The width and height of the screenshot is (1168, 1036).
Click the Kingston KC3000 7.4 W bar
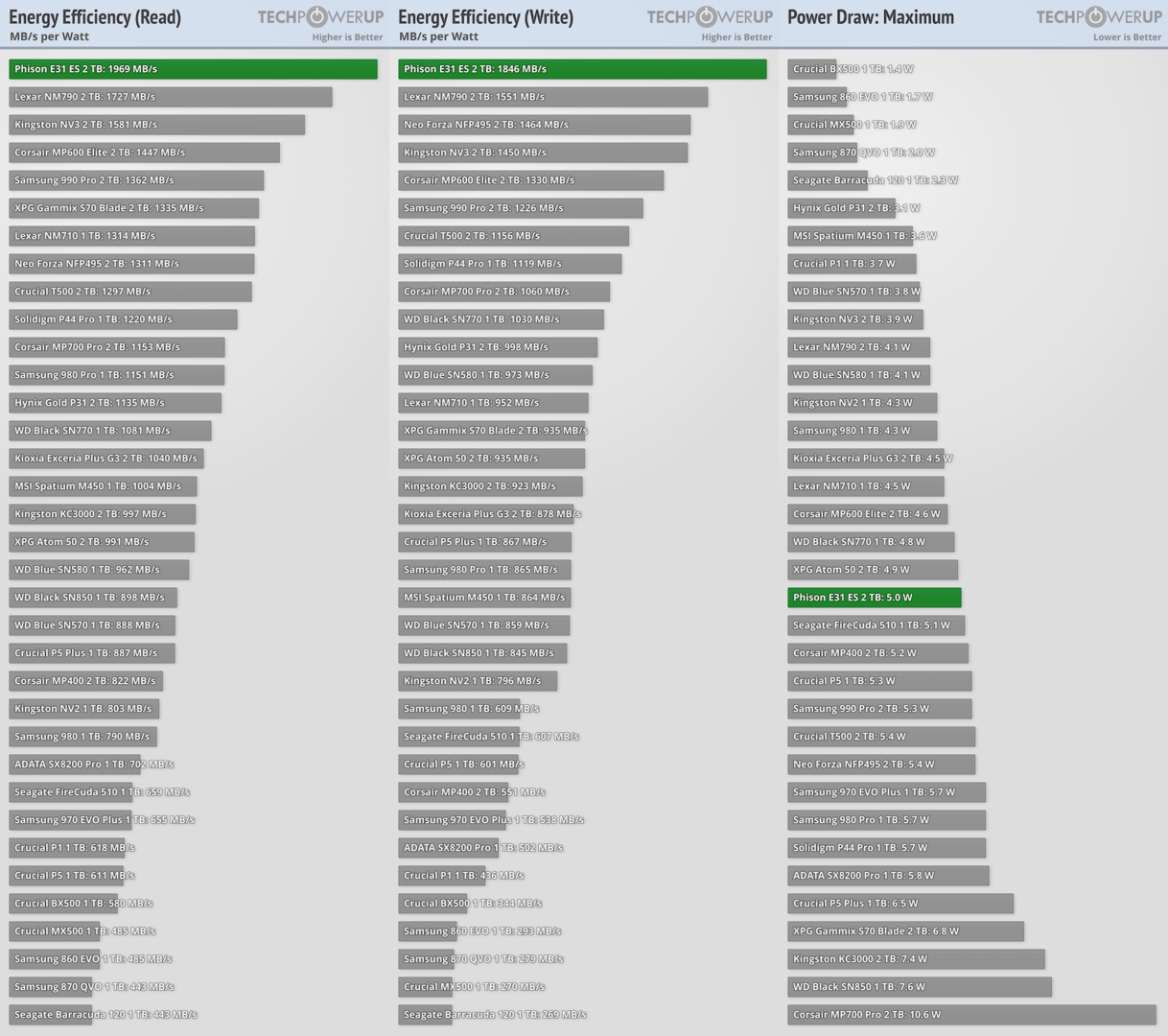[916, 959]
